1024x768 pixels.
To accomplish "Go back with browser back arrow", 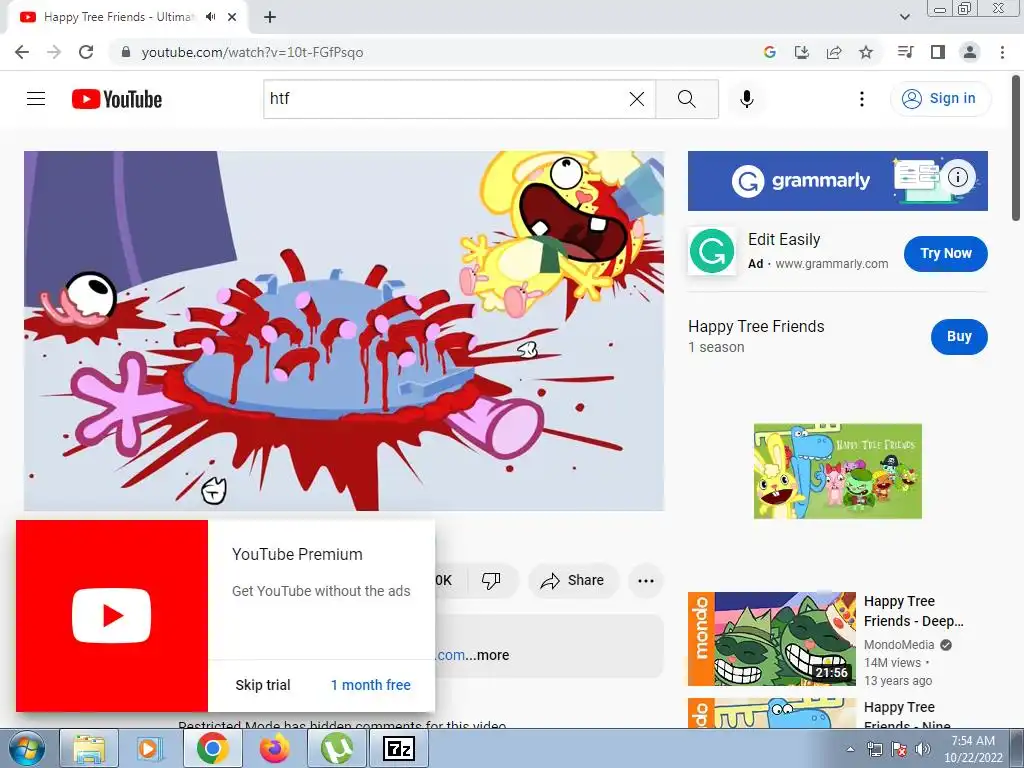I will click(x=22, y=52).
